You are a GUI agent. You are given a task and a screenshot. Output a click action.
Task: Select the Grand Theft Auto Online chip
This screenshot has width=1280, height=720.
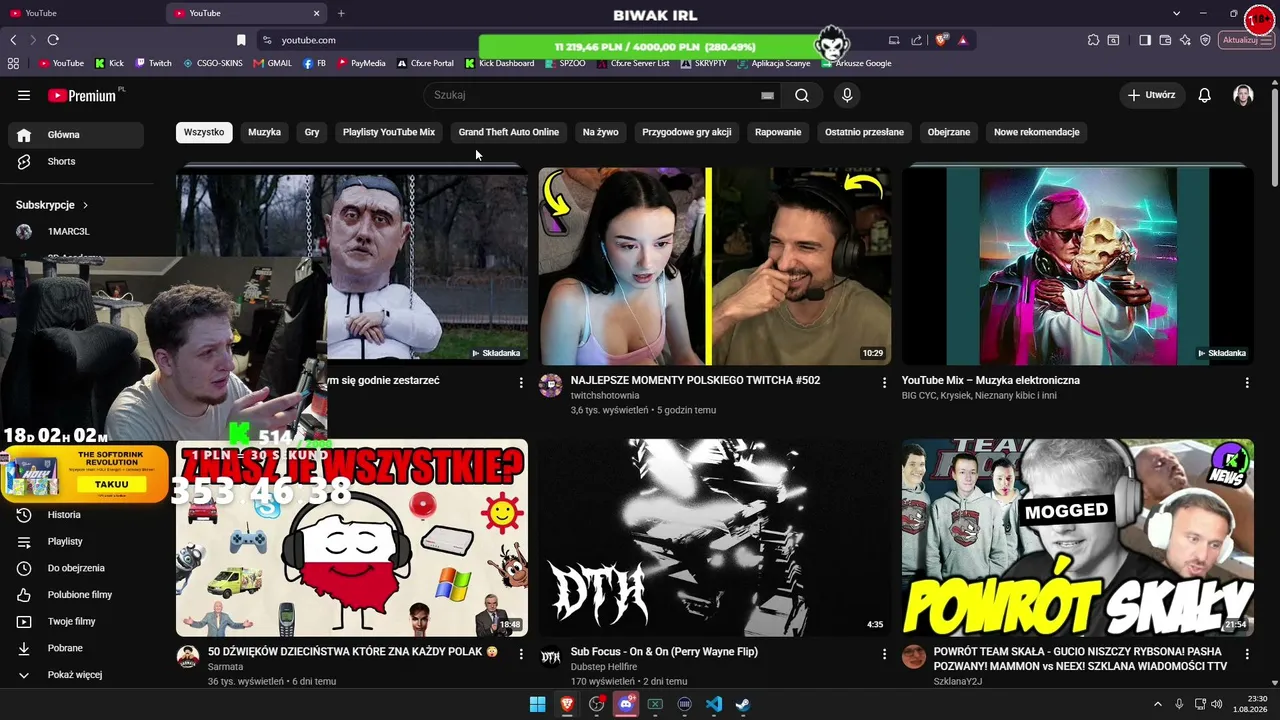(x=509, y=132)
